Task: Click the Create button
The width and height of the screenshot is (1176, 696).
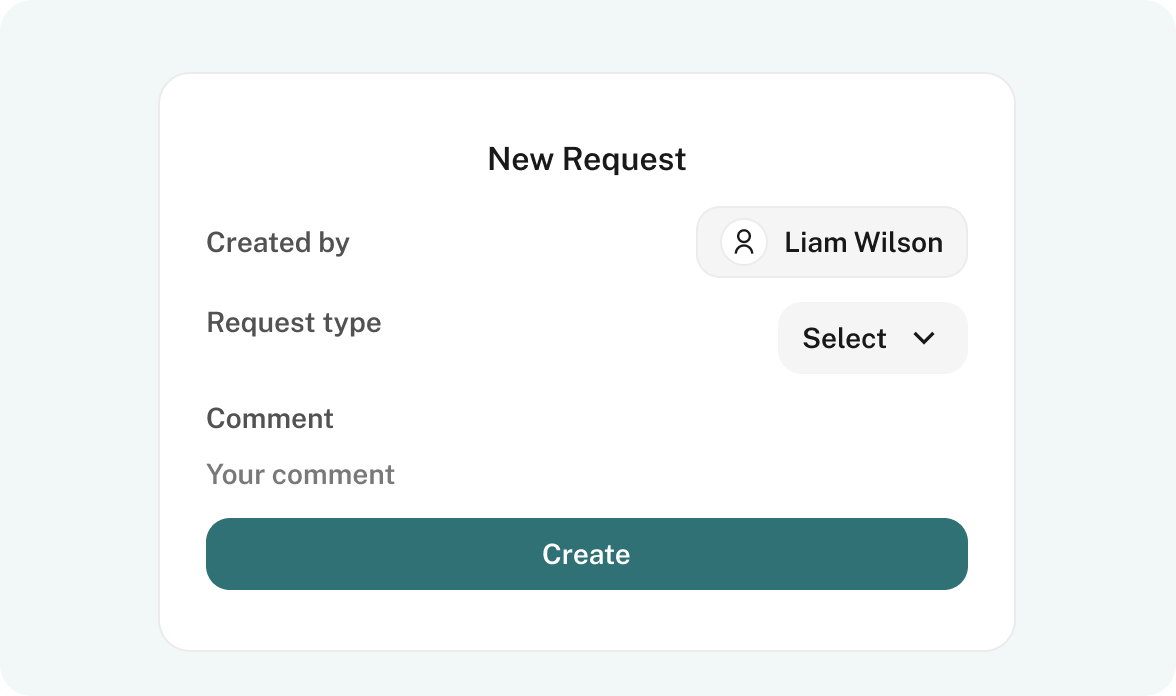Action: click(586, 554)
